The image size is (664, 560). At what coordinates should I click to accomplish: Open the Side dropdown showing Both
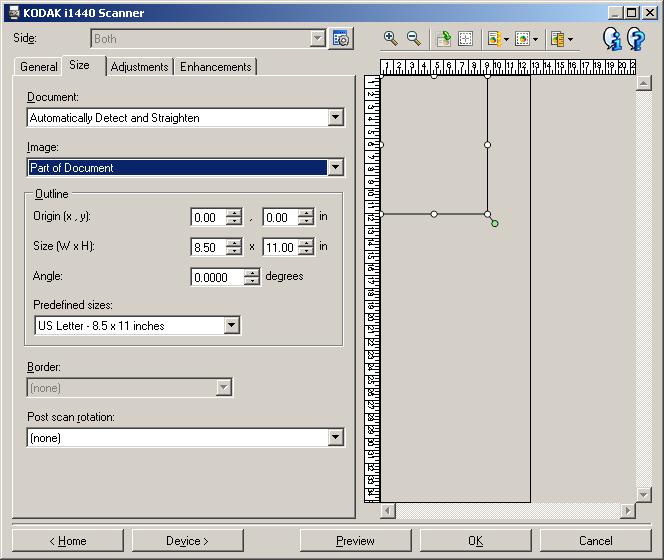317,39
